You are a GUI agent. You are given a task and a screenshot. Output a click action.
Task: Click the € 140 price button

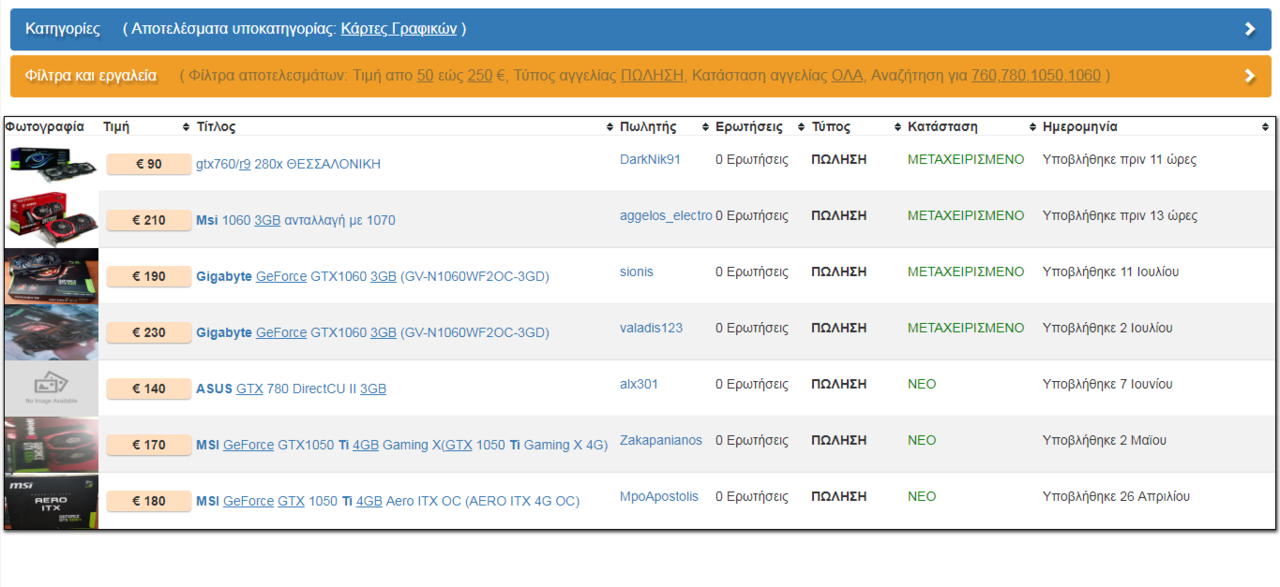tap(148, 389)
